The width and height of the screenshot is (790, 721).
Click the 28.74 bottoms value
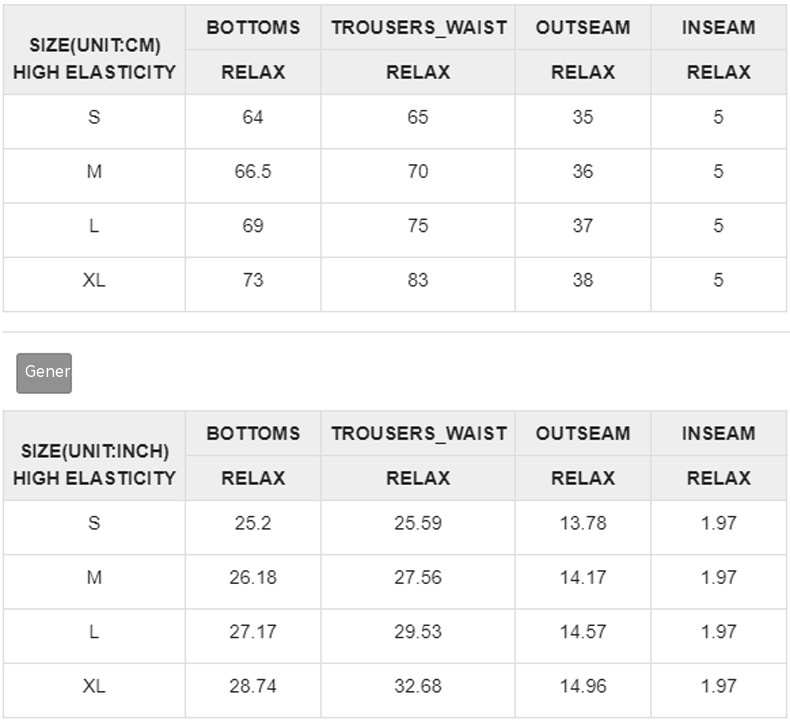coord(253,686)
